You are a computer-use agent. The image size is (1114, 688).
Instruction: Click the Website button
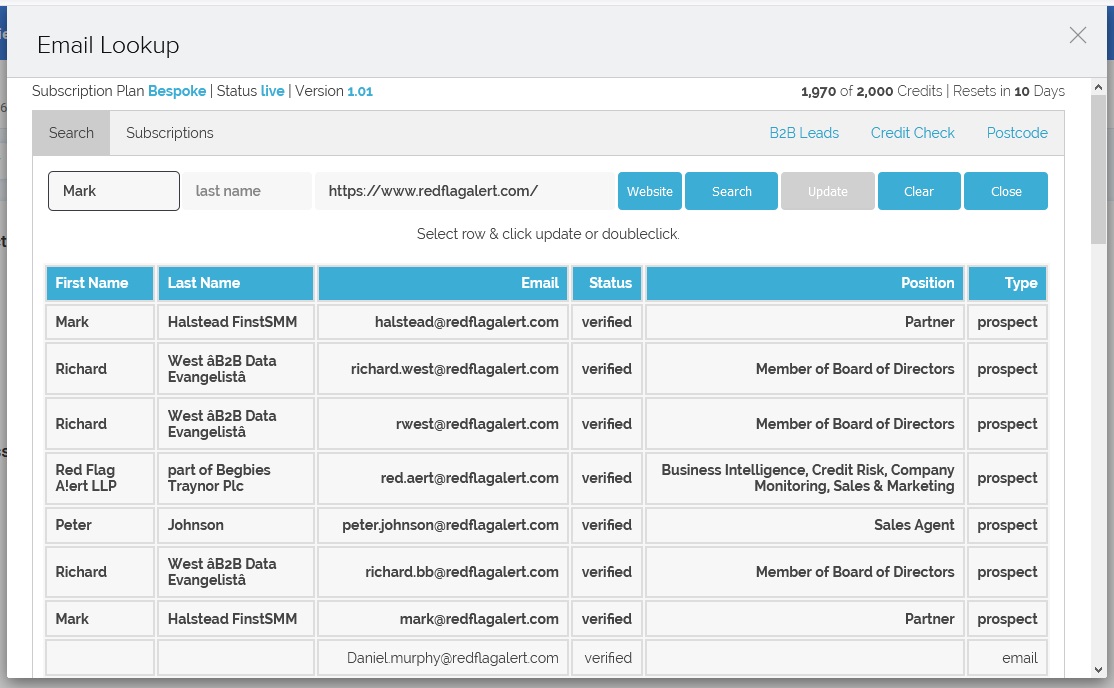pyautogui.click(x=649, y=190)
